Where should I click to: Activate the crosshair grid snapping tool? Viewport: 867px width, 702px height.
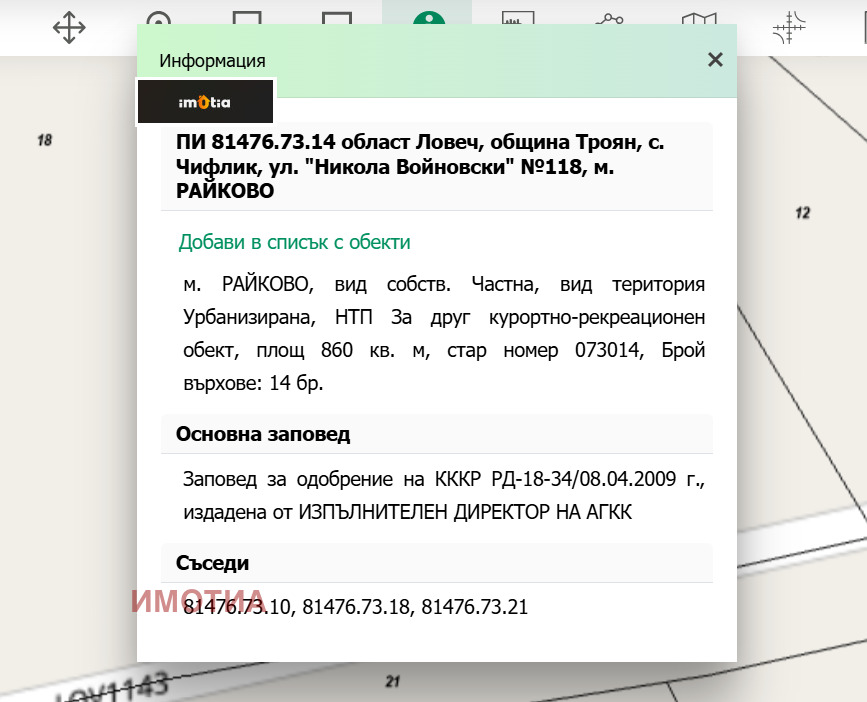coord(789,27)
